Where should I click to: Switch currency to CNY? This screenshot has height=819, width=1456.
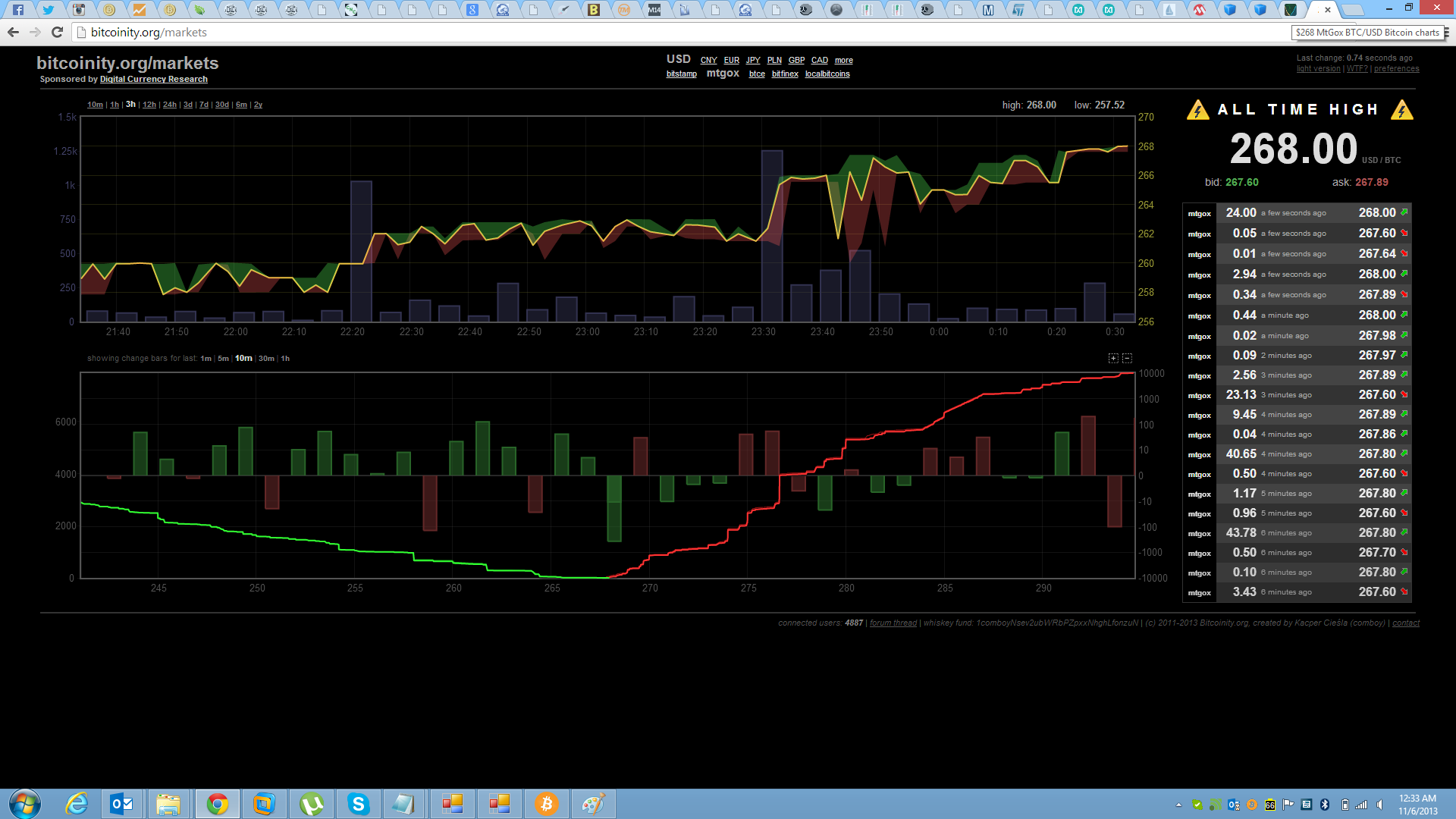708,60
